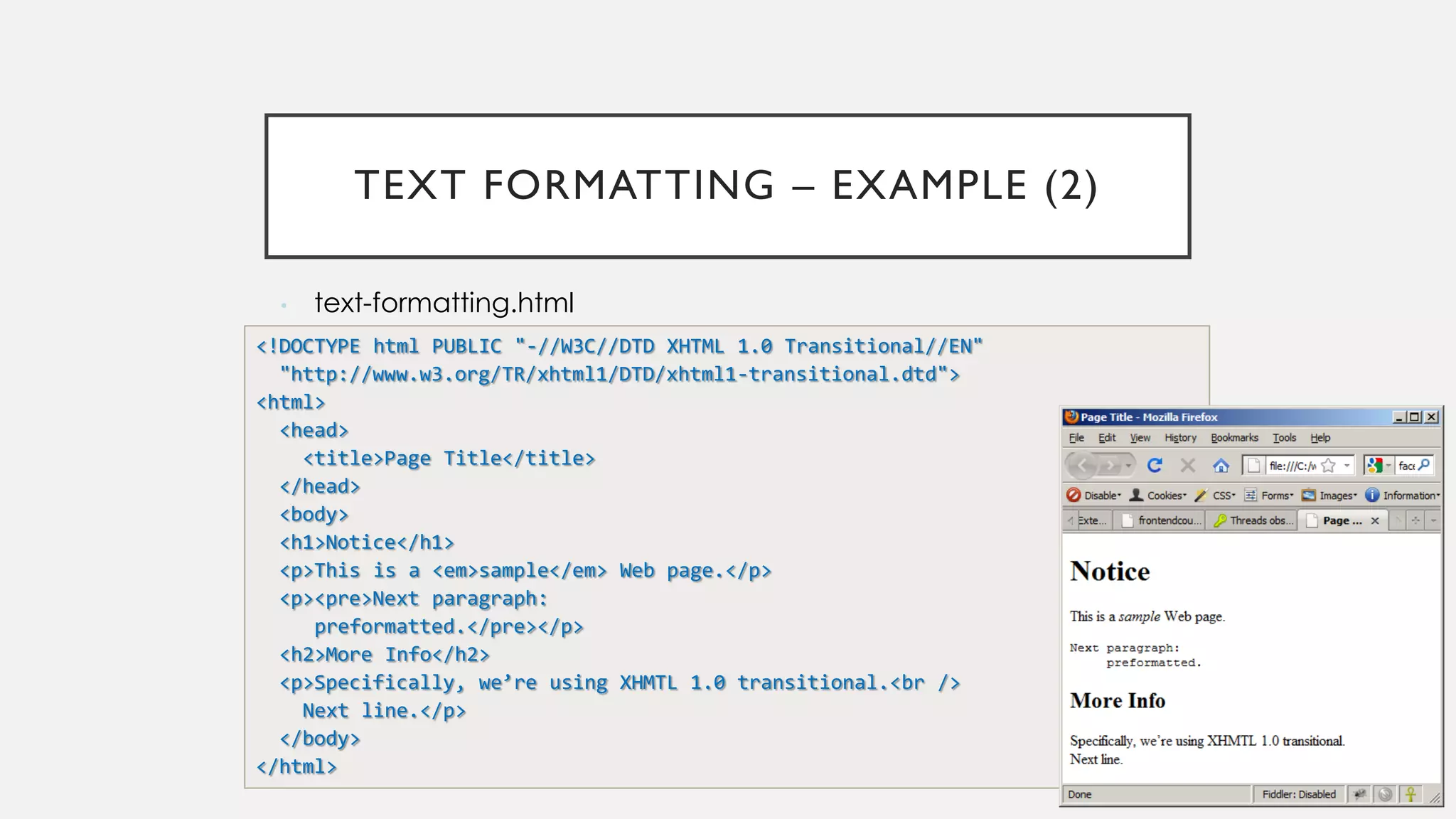The image size is (1456, 819).
Task: Click the gray circular status bar icon
Action: click(1384, 794)
